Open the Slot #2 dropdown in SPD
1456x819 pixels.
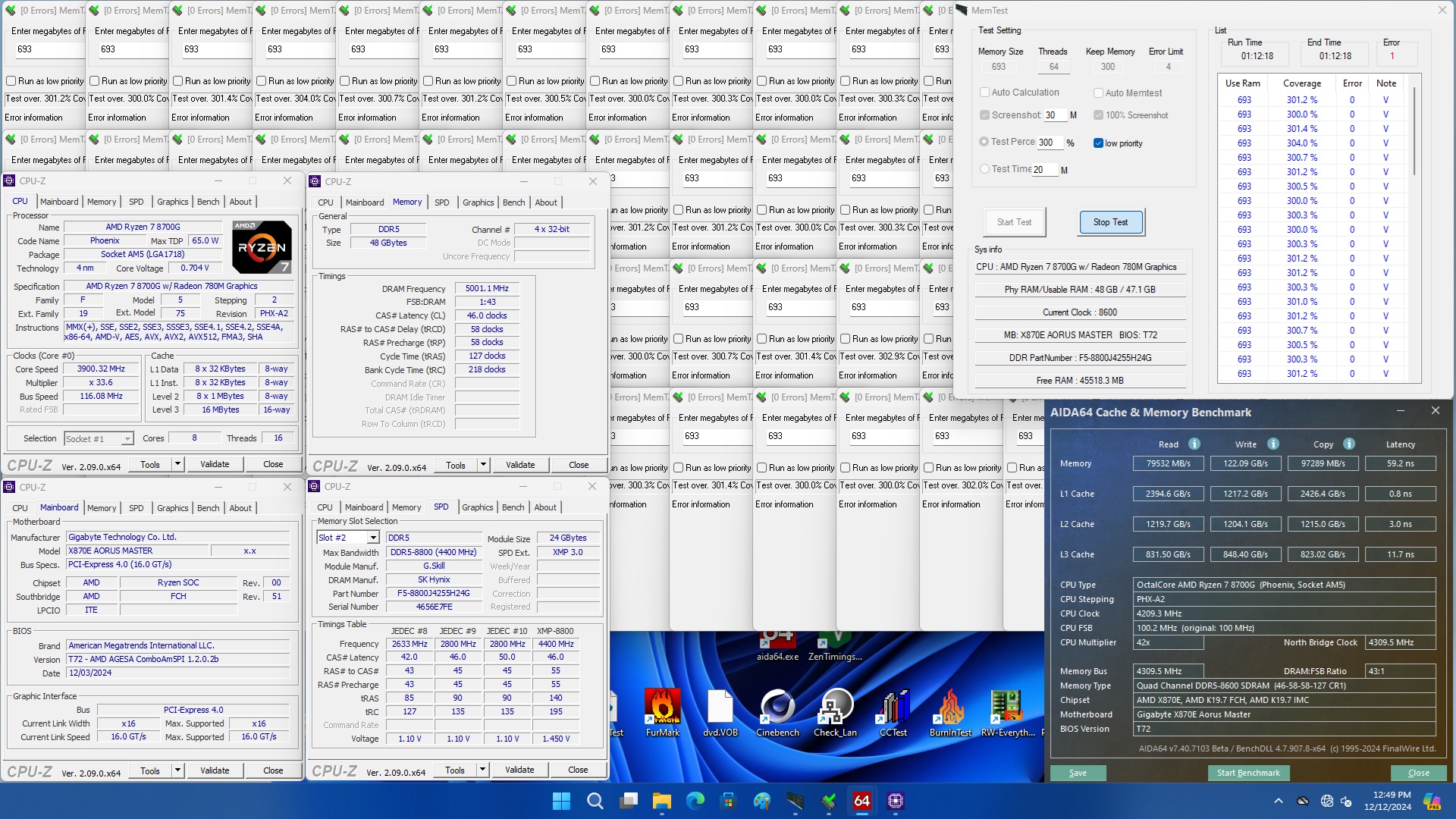(x=373, y=538)
